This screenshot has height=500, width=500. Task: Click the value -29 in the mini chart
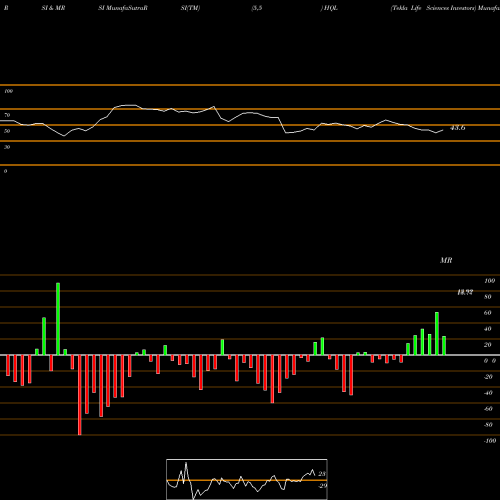point(323,486)
